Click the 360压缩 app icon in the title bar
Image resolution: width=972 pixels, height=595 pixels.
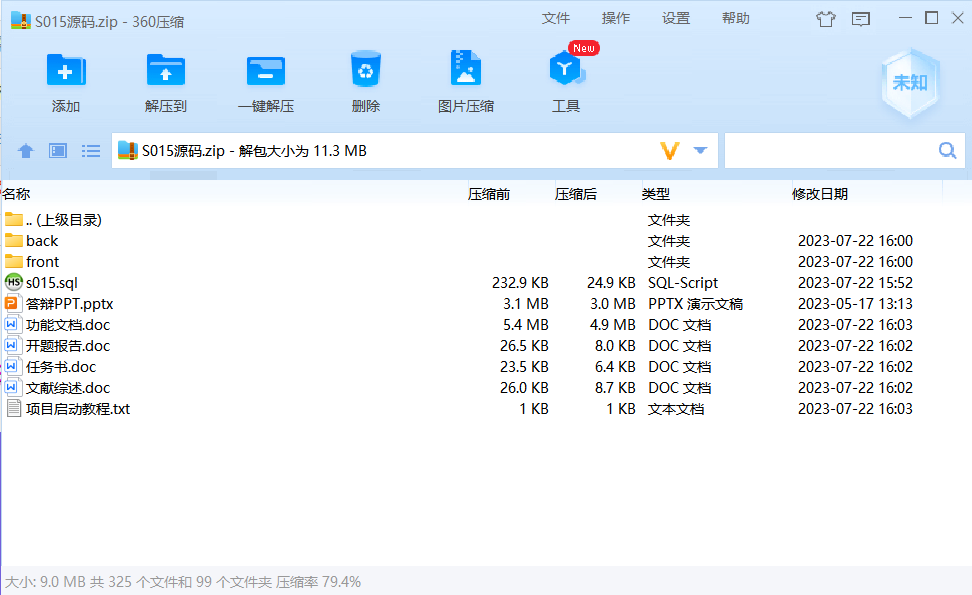tap(20, 21)
